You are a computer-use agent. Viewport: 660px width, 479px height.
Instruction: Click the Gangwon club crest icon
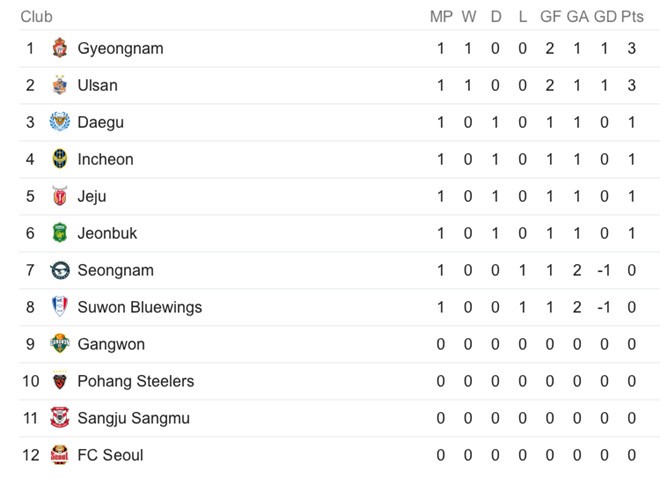click(x=60, y=344)
